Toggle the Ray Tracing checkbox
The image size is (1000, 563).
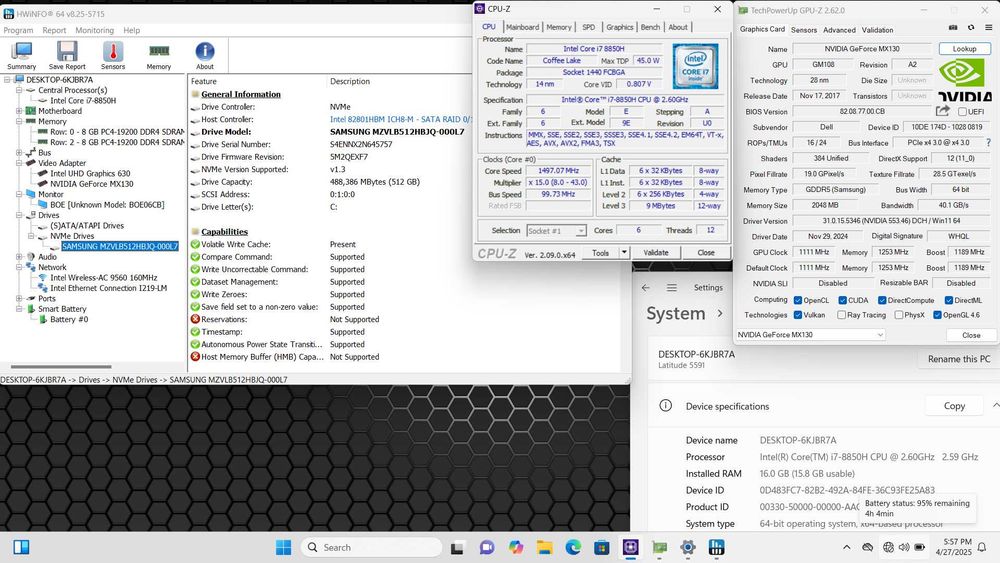841,315
